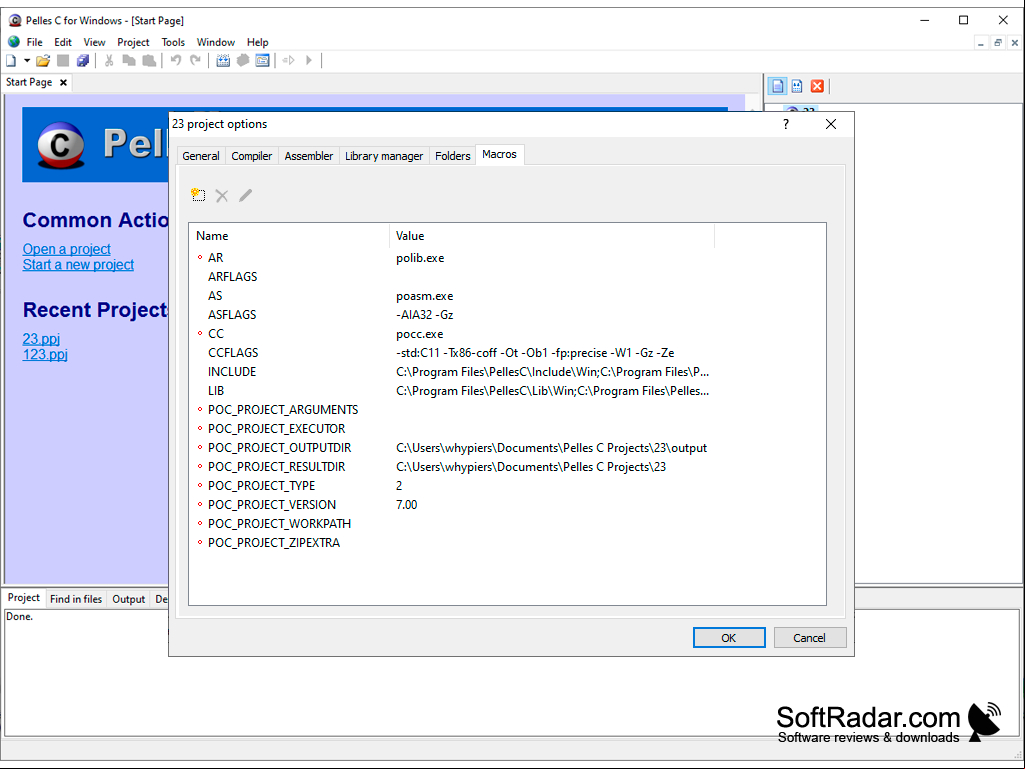Click the Pelles C title bar icon
Viewport: 1025px width, 769px height.
(x=15, y=20)
